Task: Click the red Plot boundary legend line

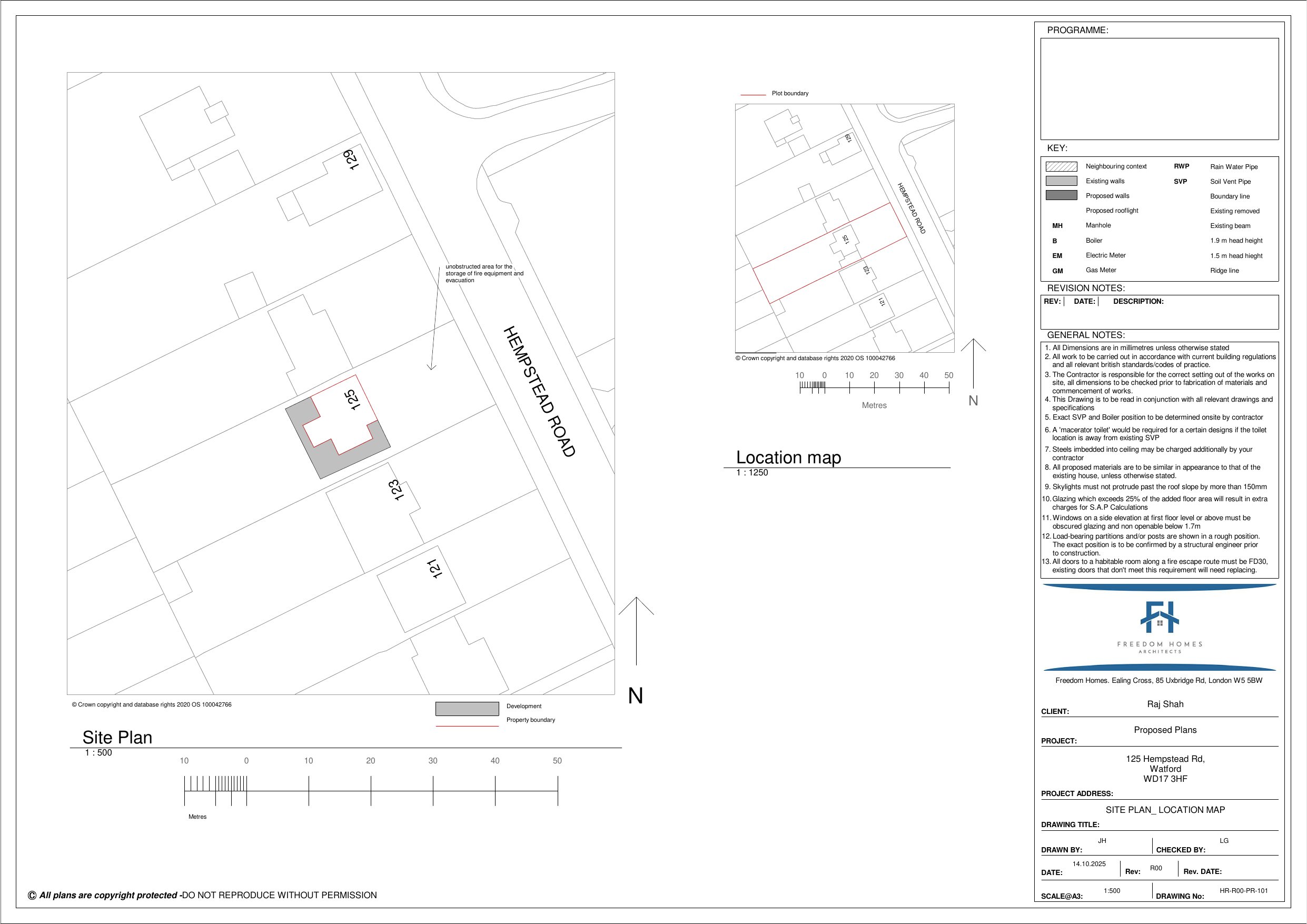Action: pos(752,95)
